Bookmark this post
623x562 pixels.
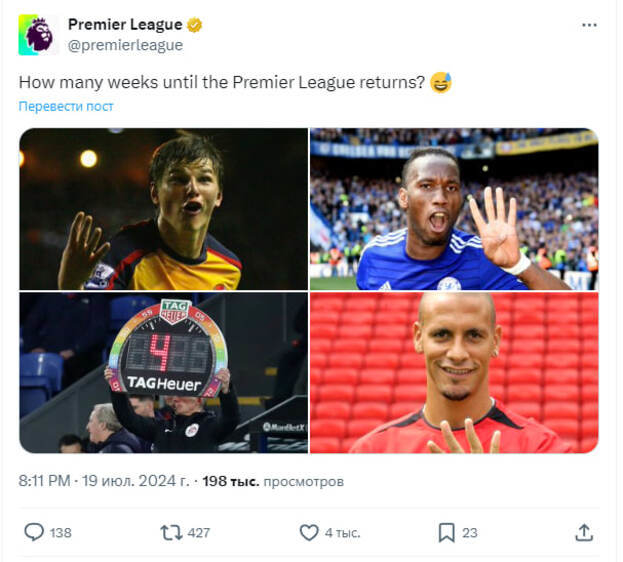(x=446, y=532)
